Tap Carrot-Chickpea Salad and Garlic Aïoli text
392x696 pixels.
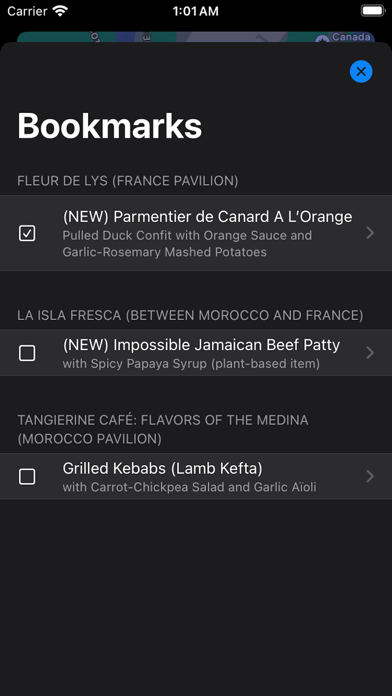point(189,487)
